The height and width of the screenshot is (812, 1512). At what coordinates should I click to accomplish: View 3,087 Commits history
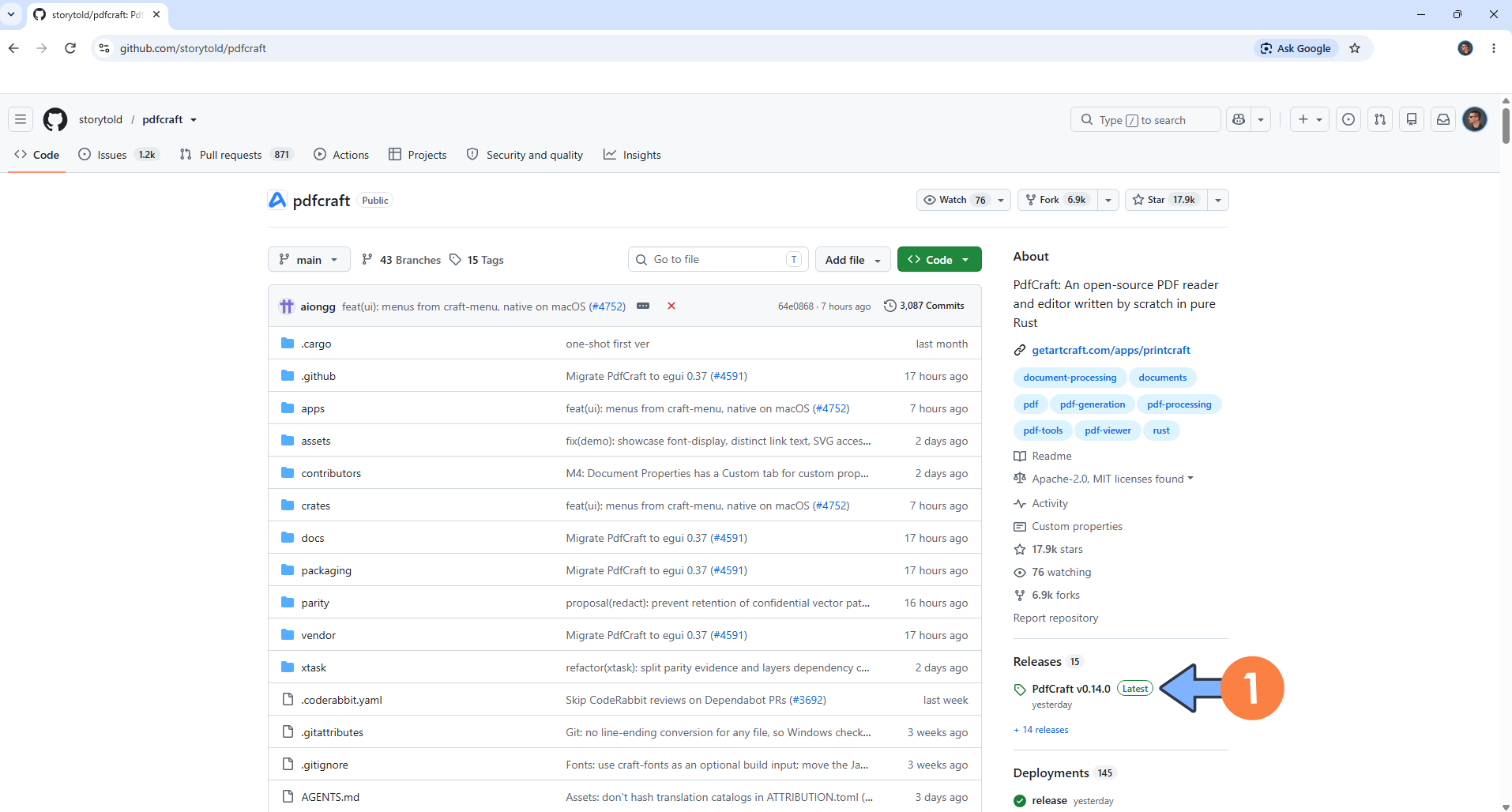924,306
